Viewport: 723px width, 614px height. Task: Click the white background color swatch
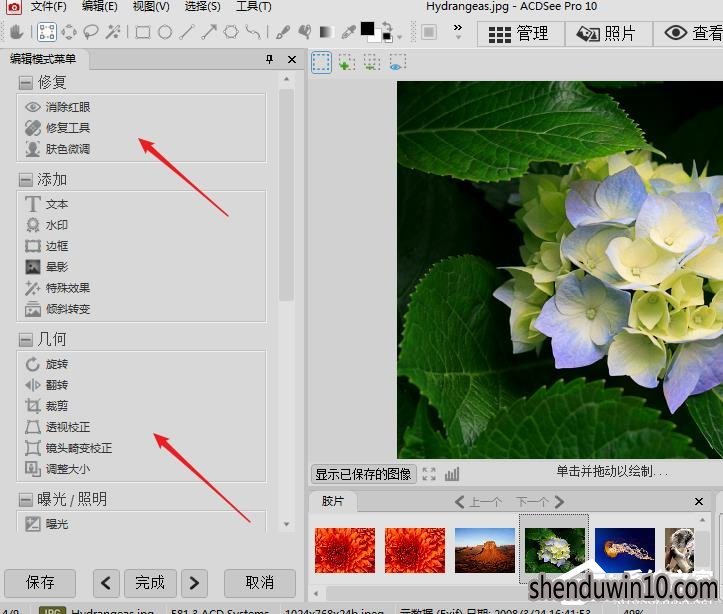click(x=377, y=37)
